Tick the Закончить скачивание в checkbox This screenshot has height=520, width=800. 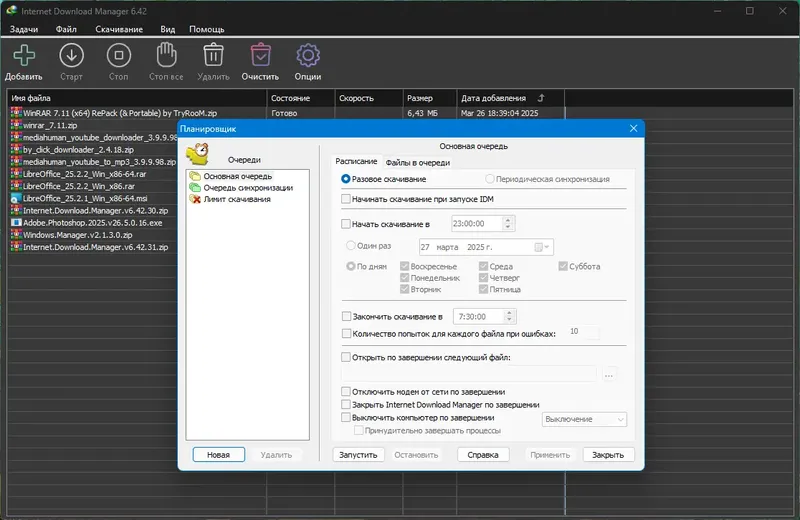coord(346,316)
